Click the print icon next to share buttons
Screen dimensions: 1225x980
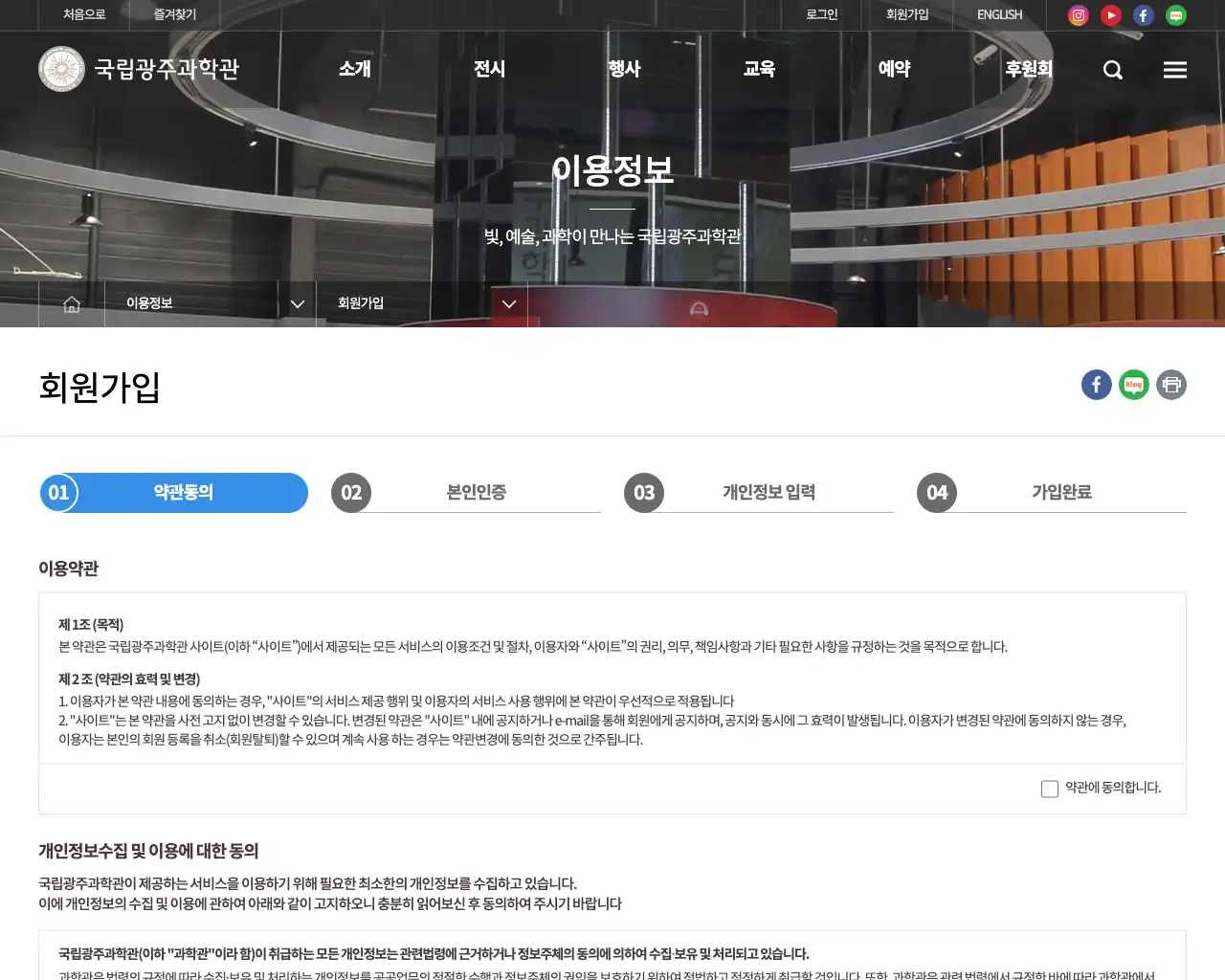pyautogui.click(x=1170, y=384)
